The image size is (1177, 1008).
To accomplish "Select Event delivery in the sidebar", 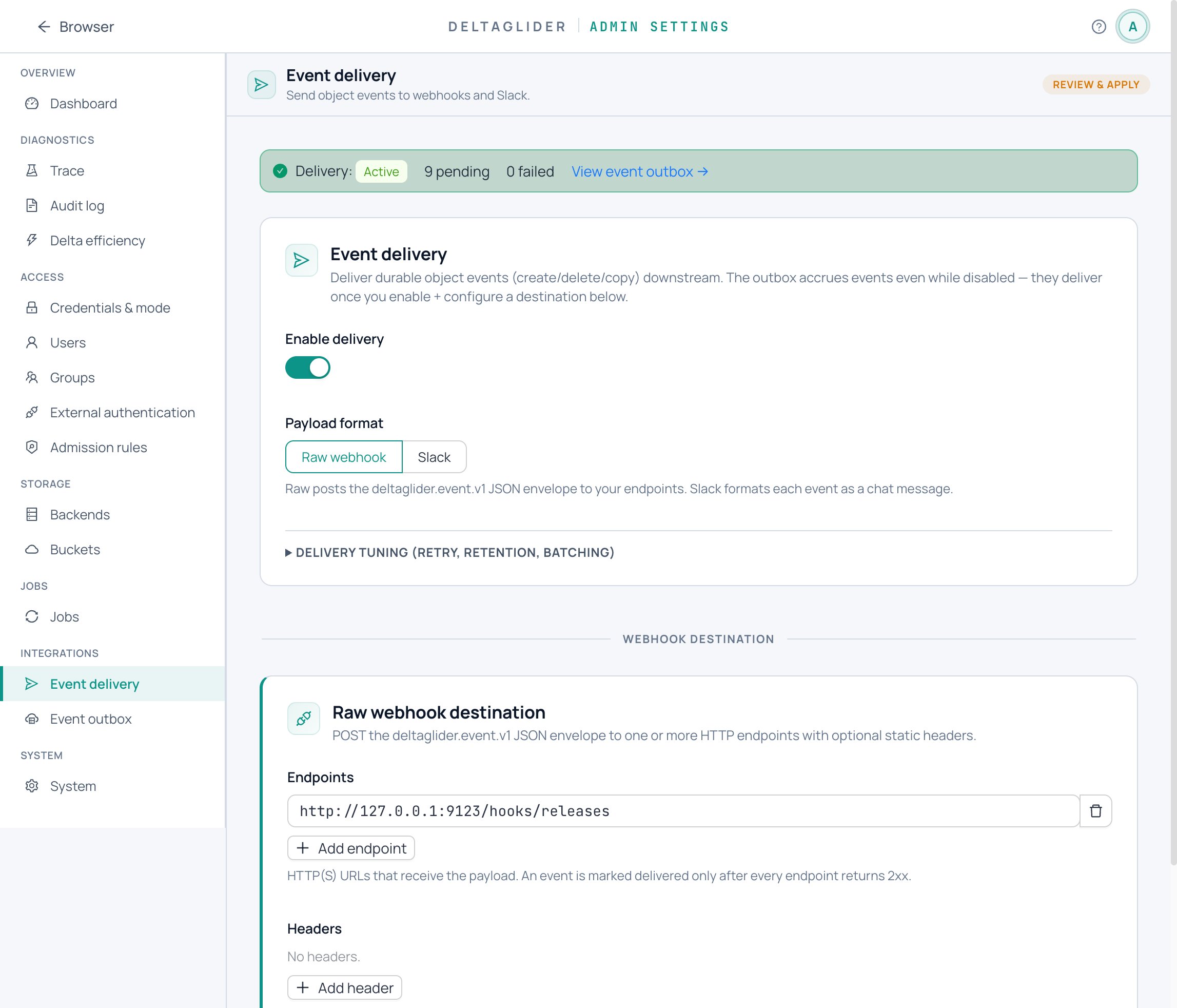I will pyautogui.click(x=112, y=684).
